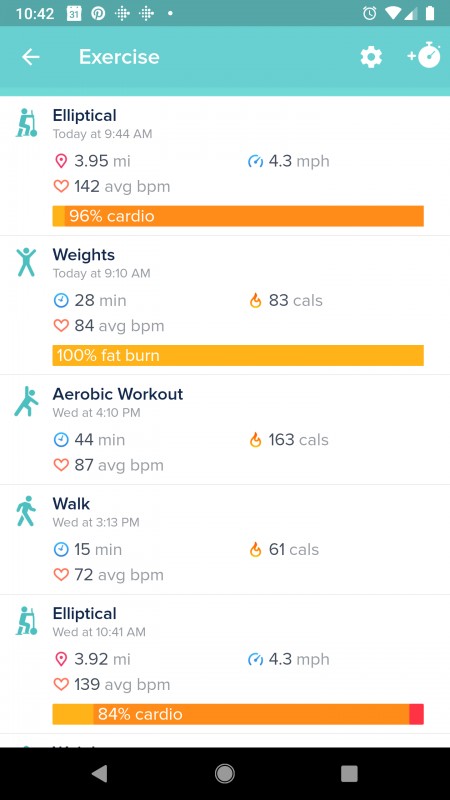Tap the elliptical machine icon for today's workout
The image size is (450, 800).
pos(26,123)
